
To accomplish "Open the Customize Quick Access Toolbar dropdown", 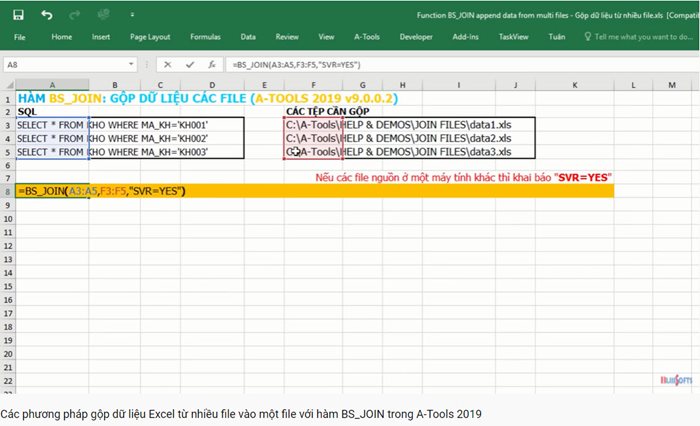I will 132,15.
